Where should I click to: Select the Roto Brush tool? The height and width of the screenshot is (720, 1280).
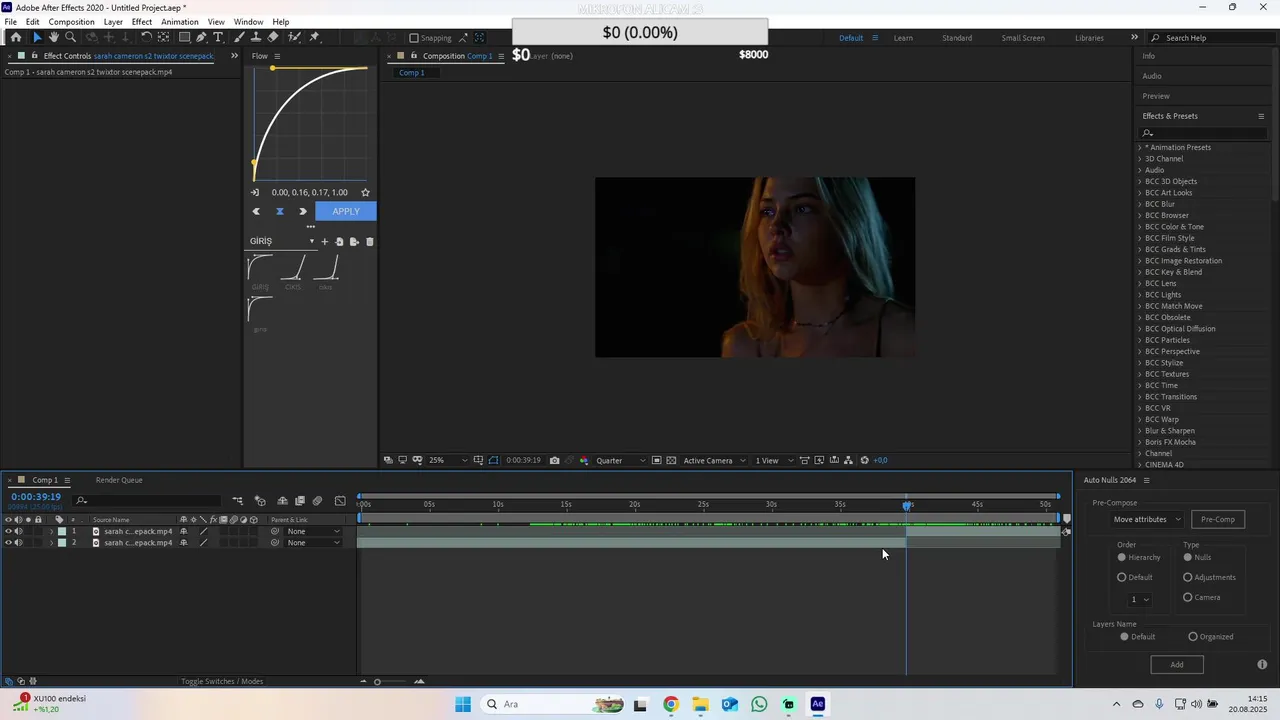(x=294, y=37)
